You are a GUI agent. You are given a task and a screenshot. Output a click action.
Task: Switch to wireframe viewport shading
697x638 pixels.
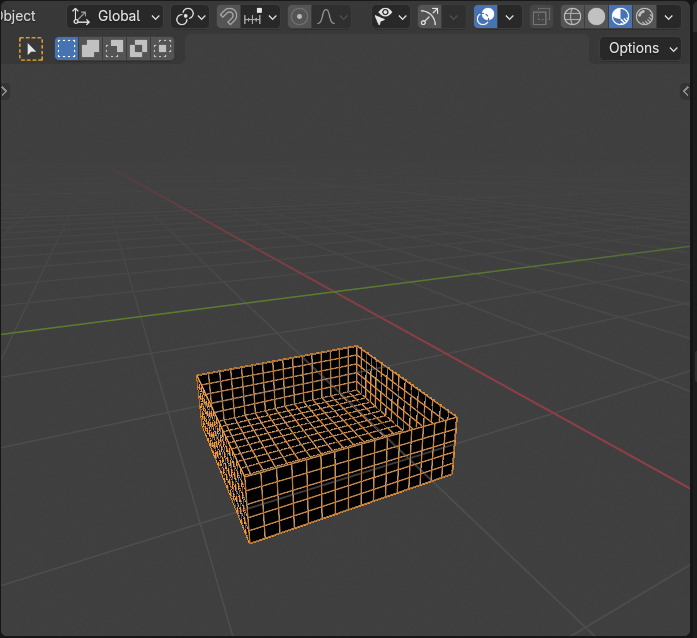[573, 17]
